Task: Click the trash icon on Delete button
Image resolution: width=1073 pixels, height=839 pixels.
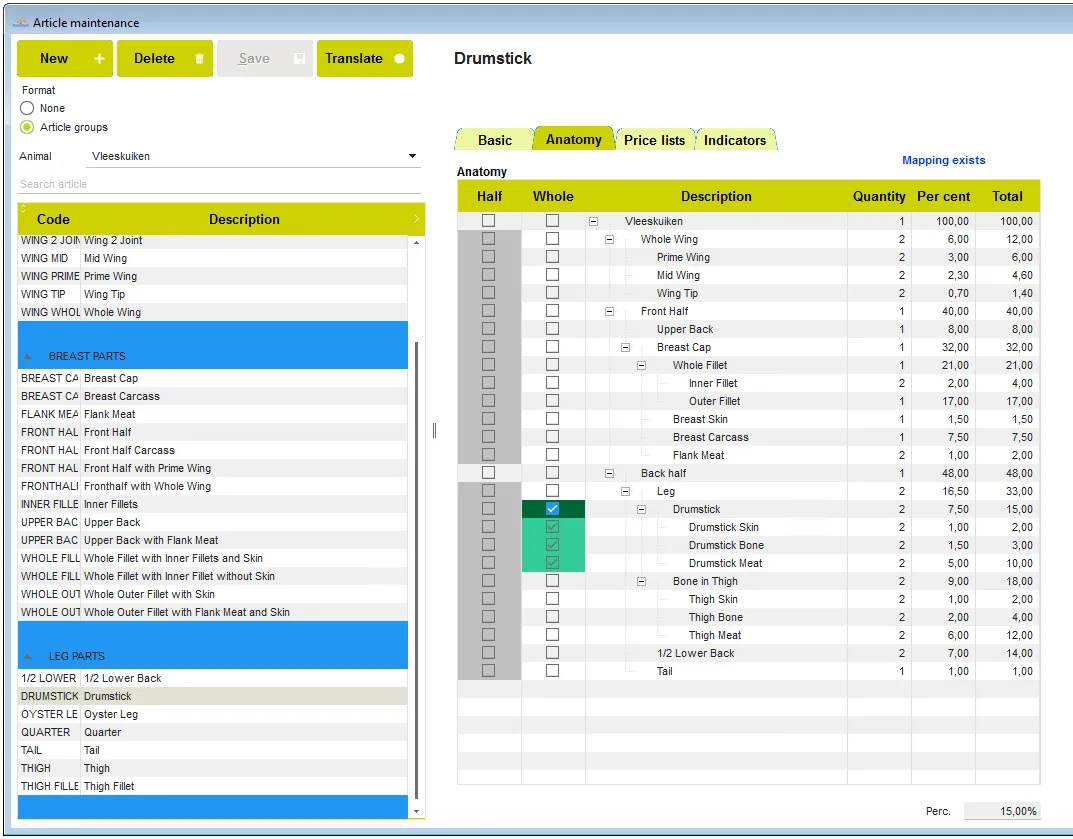Action: pyautogui.click(x=199, y=59)
